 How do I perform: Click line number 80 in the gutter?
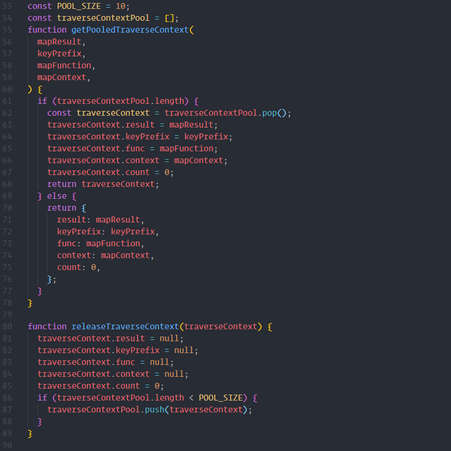point(7,326)
